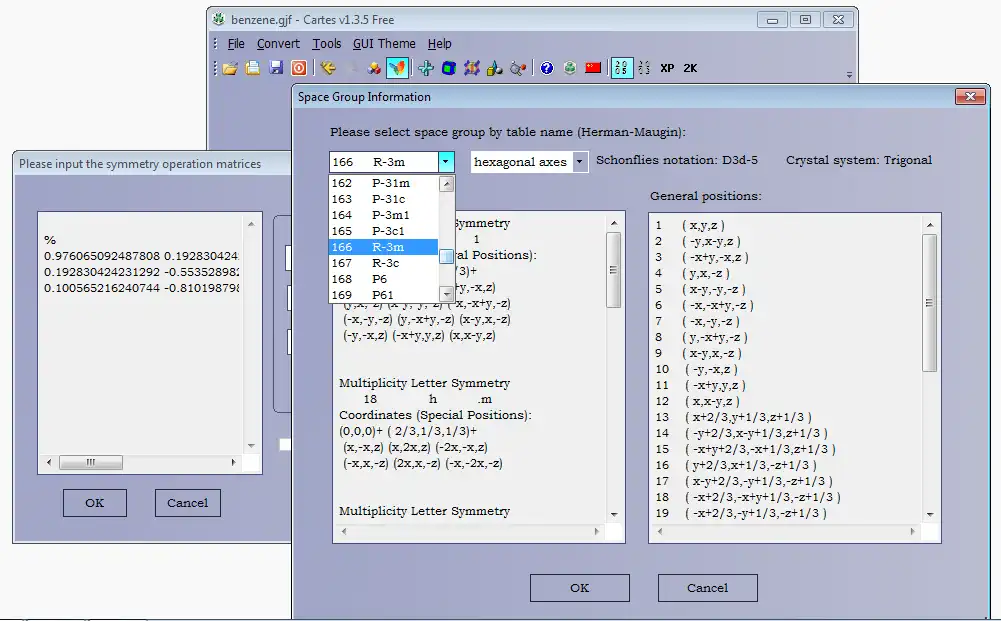Open the Convert menu
1001x621 pixels.
(x=278, y=44)
